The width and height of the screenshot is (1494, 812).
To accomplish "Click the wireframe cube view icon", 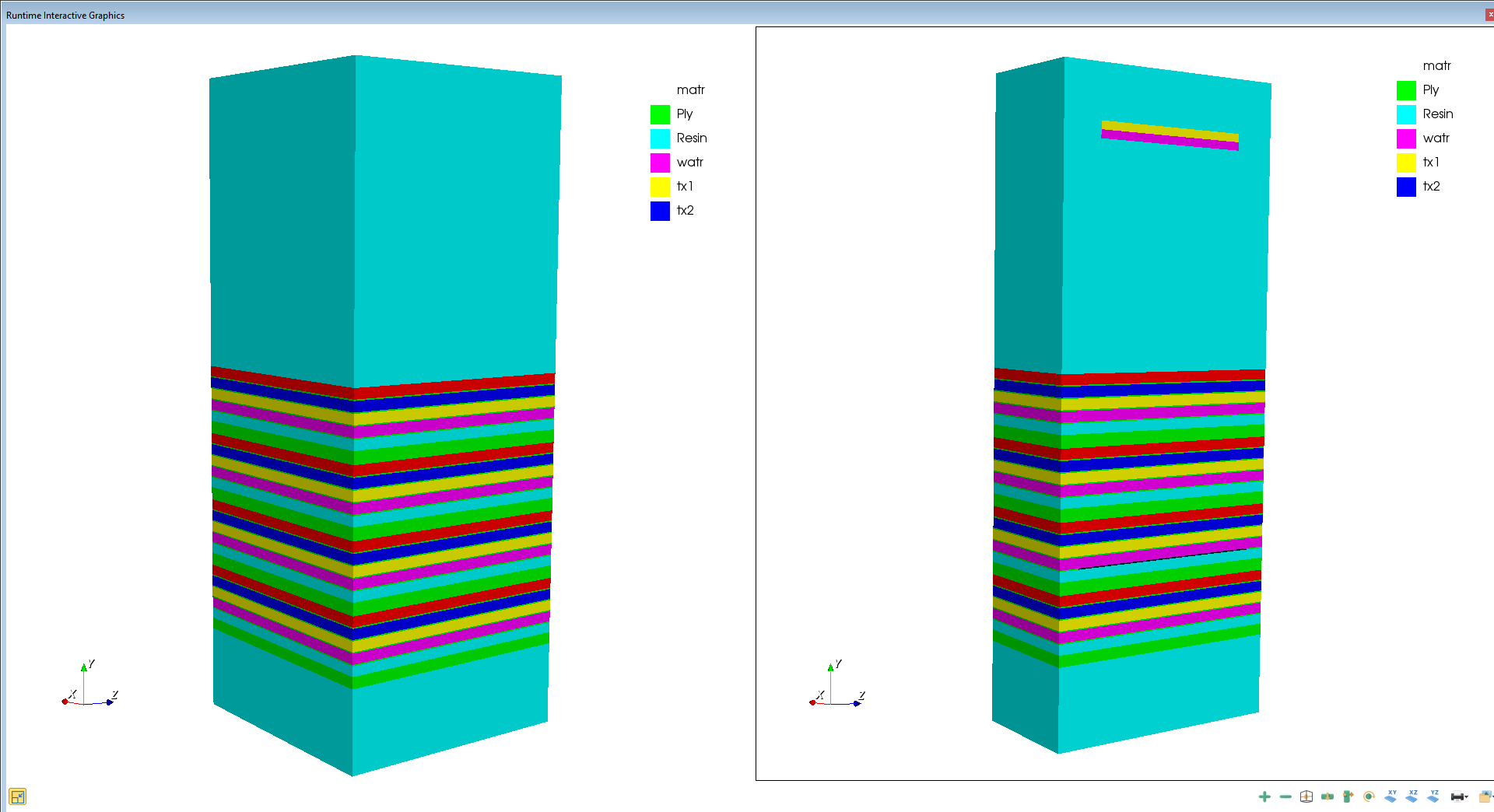I will pos(1306,796).
